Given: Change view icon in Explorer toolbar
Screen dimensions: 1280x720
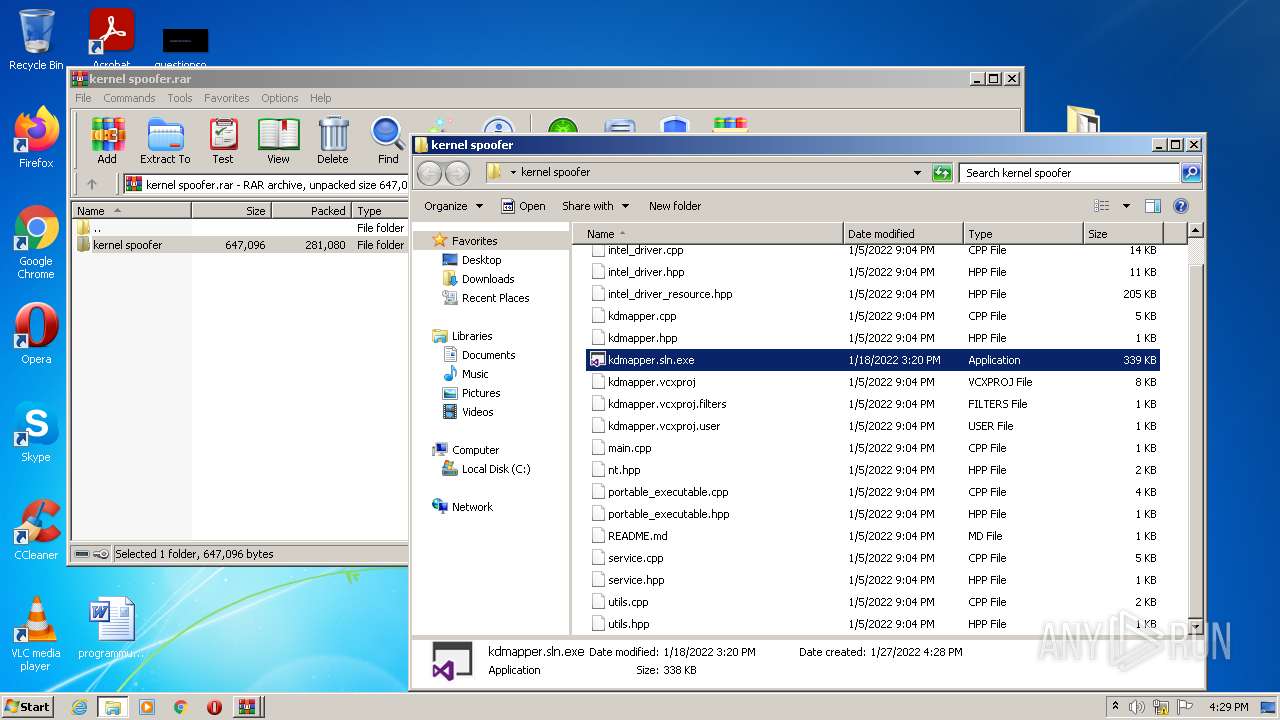Looking at the screenshot, I should pos(1102,206).
